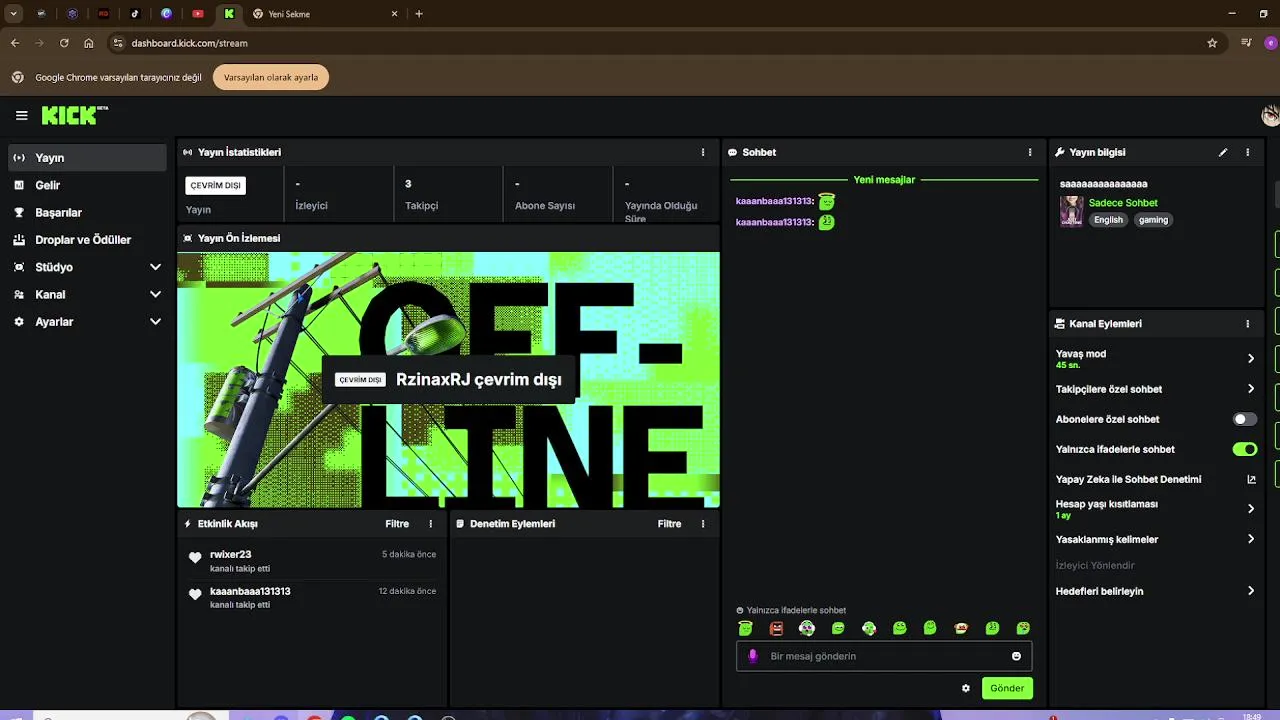Screen dimensions: 1280x720
Task: Switch to the YouTube browser tab
Action: (198, 14)
